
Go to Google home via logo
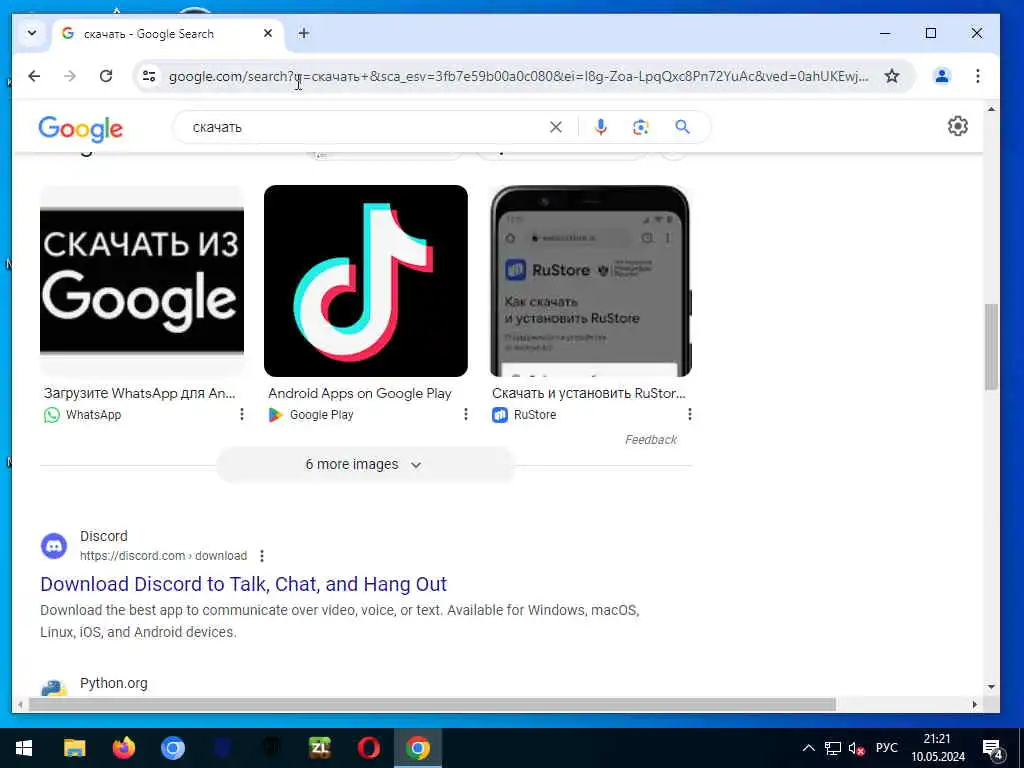pos(80,129)
